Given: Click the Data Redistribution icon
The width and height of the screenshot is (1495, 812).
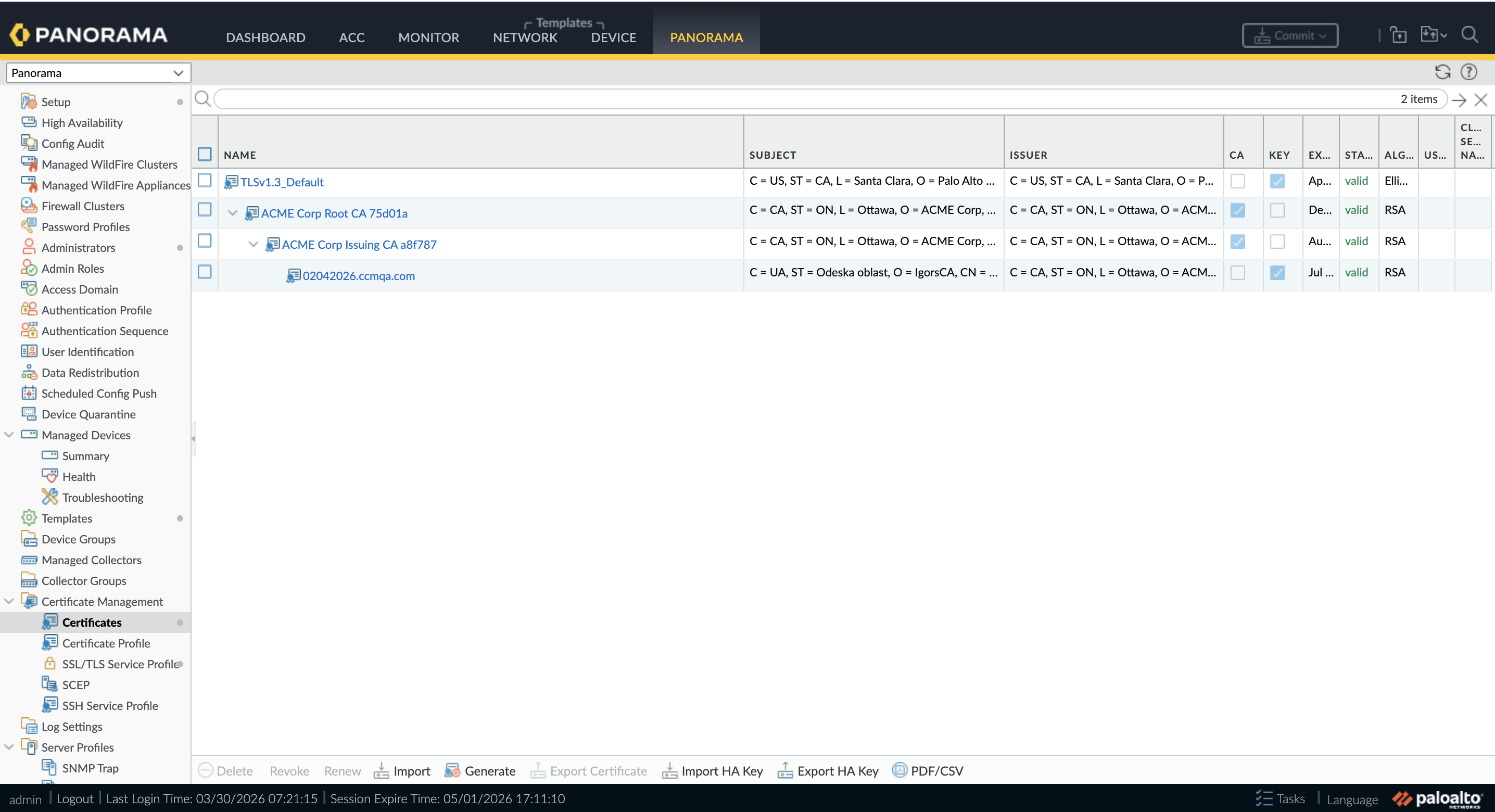Looking at the screenshot, I should tap(29, 372).
